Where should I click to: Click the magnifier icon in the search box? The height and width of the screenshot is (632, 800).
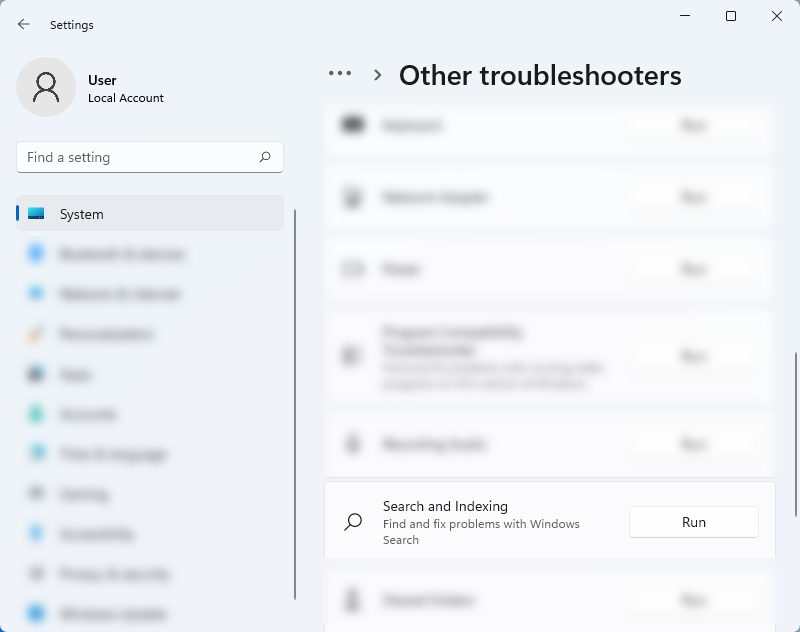264,157
